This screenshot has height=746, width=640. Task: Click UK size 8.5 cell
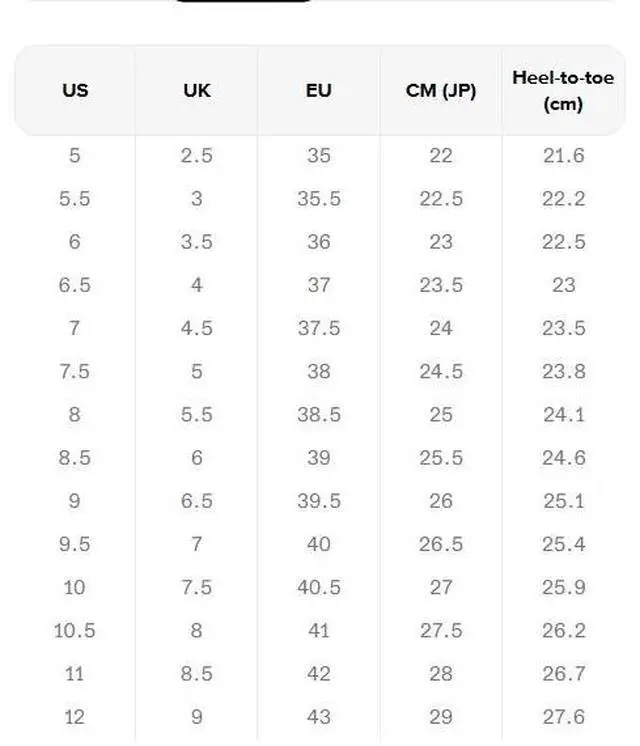pyautogui.click(x=197, y=674)
